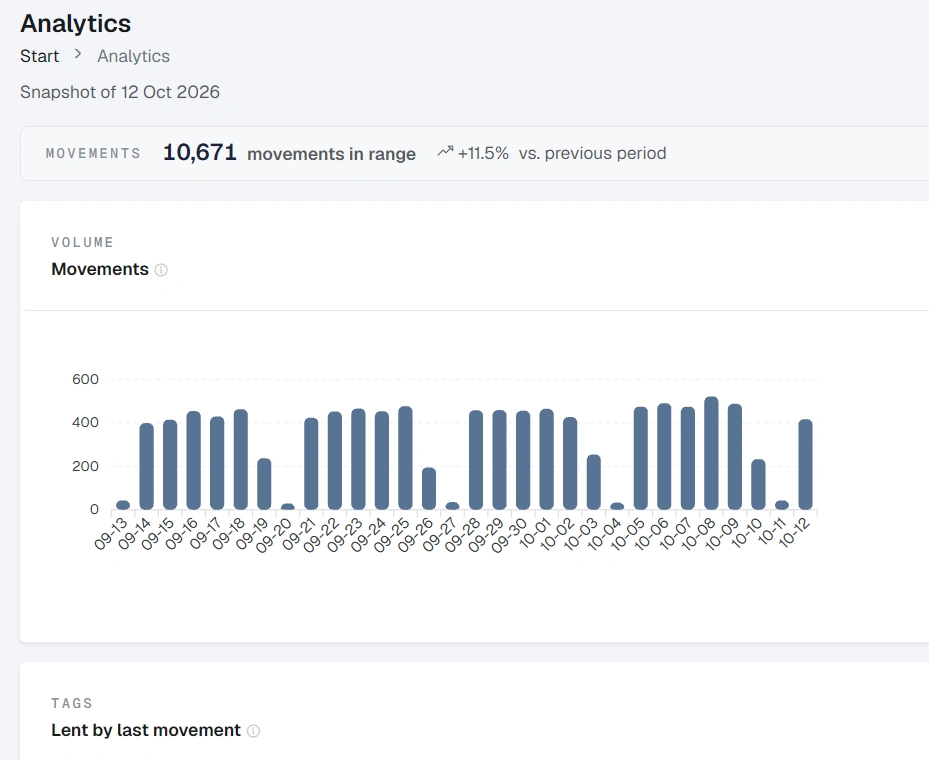Click the MOVEMENTS summary label
This screenshot has height=760, width=929.
click(93, 153)
